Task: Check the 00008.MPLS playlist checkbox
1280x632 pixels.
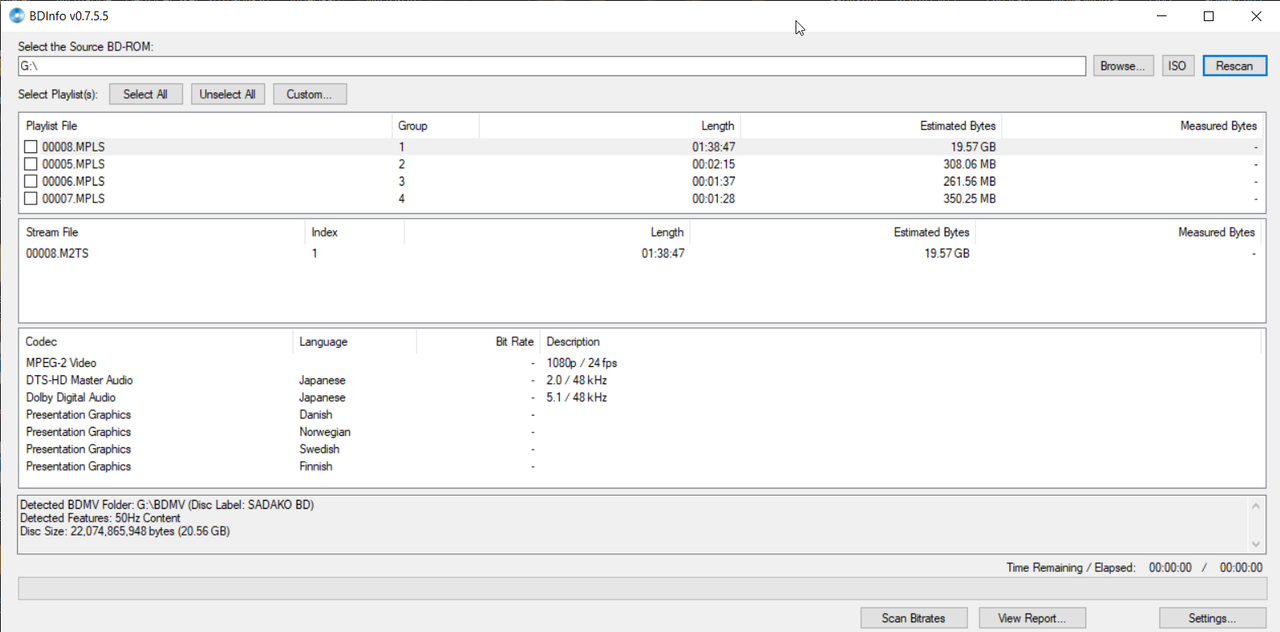Action: coord(31,147)
